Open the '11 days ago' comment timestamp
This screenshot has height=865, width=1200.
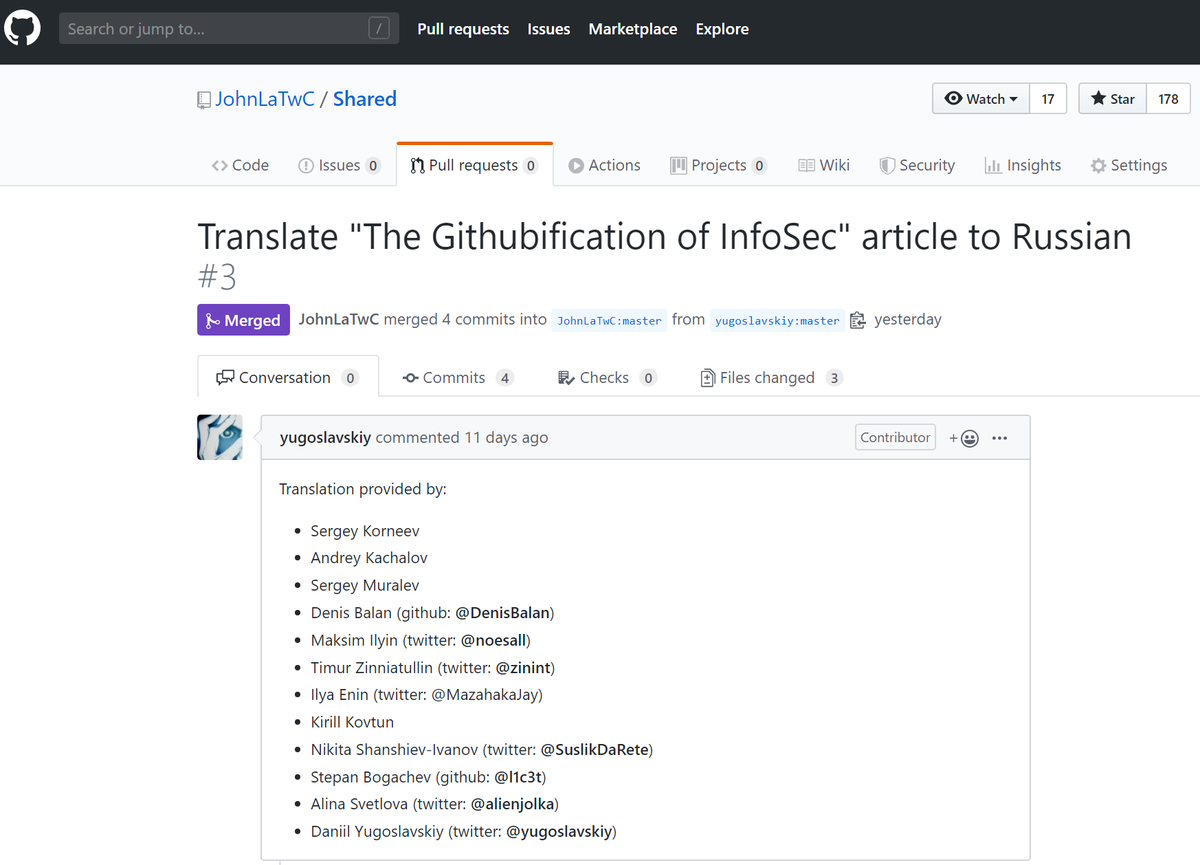(506, 437)
